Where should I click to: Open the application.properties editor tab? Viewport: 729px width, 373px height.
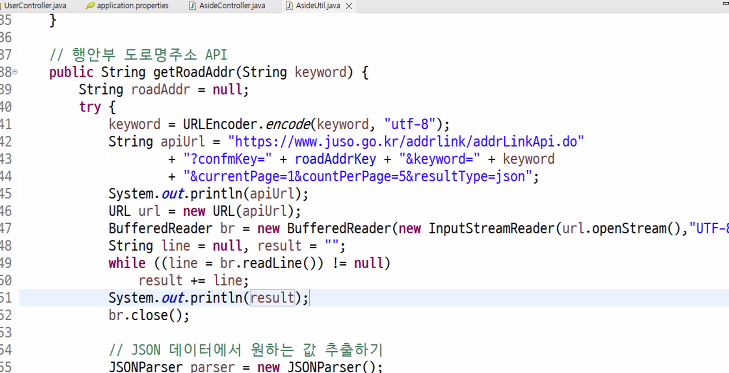pos(132,6)
